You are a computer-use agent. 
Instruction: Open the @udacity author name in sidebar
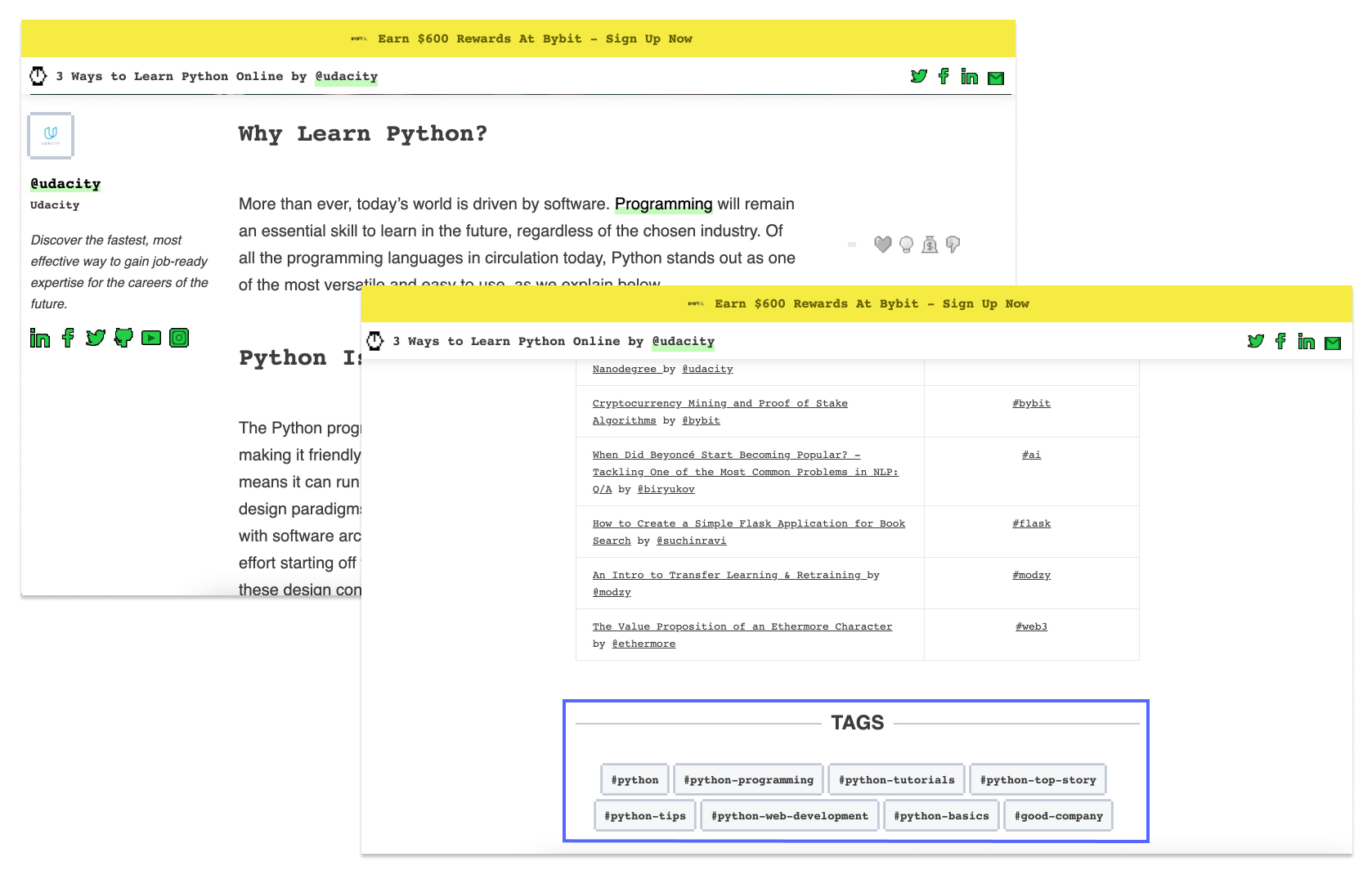pyautogui.click(x=65, y=184)
